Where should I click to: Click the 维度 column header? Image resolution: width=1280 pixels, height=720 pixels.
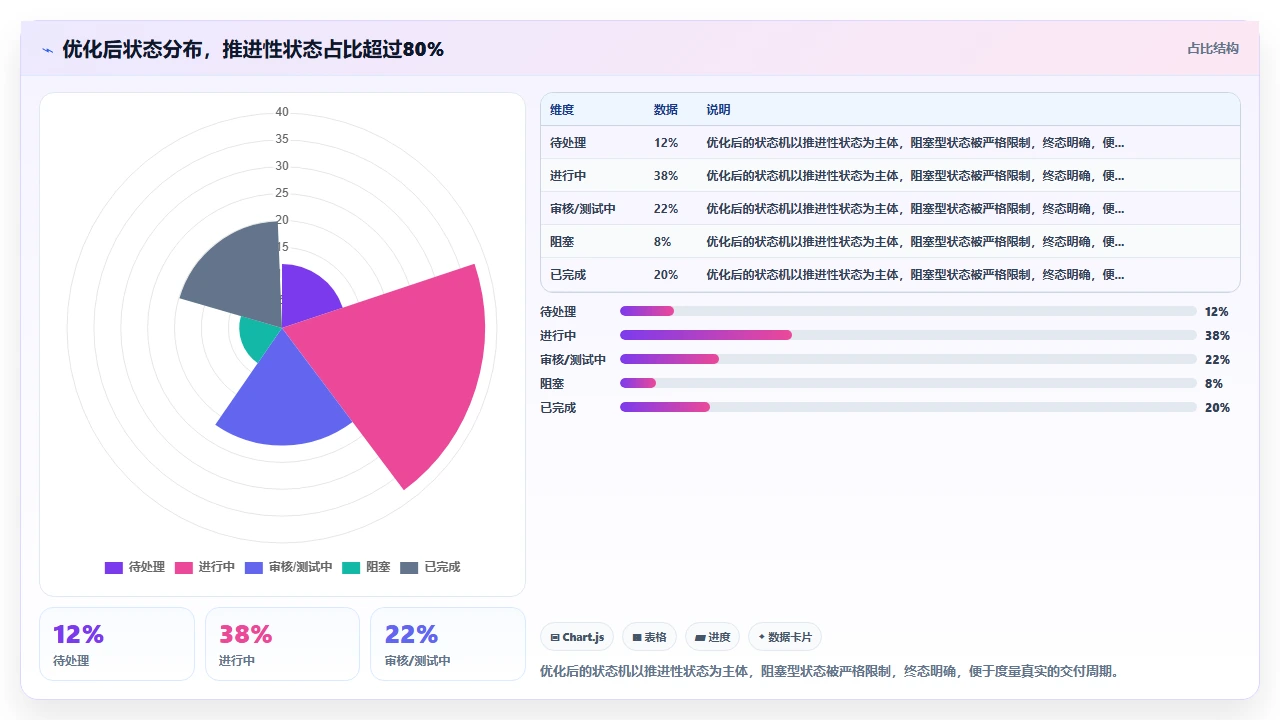562,110
